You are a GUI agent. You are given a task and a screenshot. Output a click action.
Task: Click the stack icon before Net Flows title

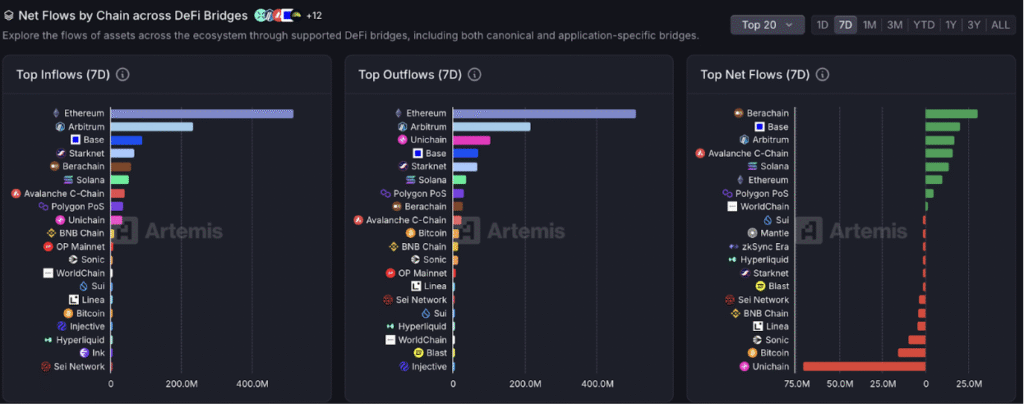(x=8, y=15)
